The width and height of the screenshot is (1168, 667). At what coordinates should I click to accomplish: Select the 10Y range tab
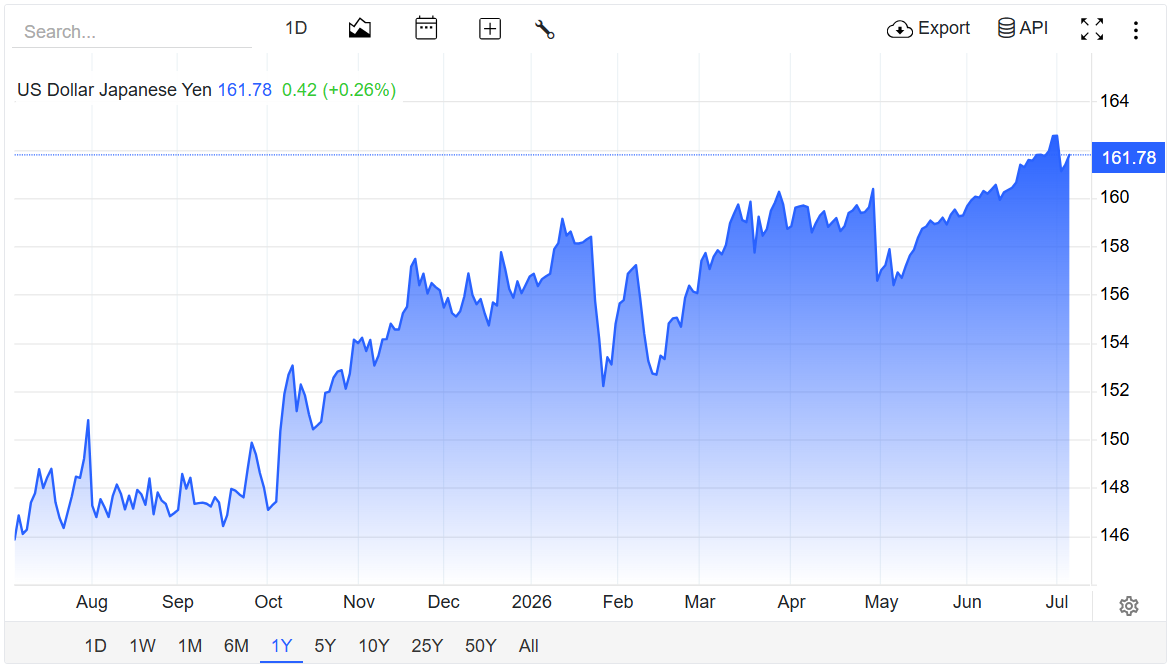pos(374,645)
